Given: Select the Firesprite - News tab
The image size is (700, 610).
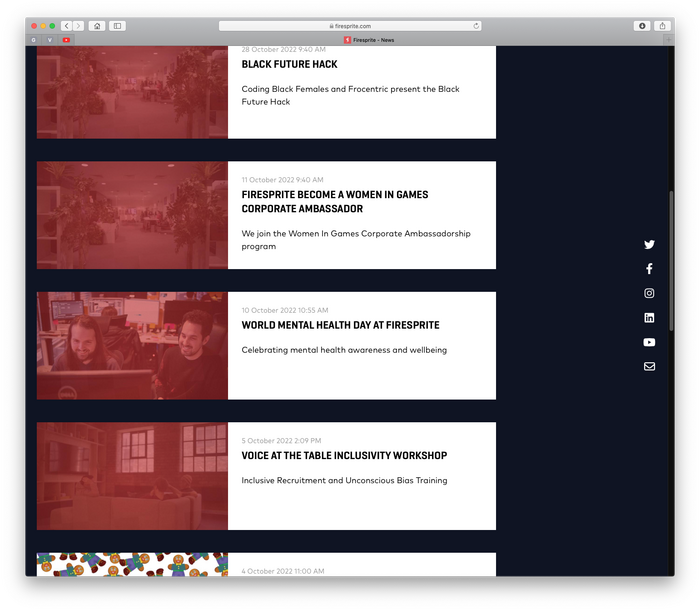Looking at the screenshot, I should [x=369, y=40].
